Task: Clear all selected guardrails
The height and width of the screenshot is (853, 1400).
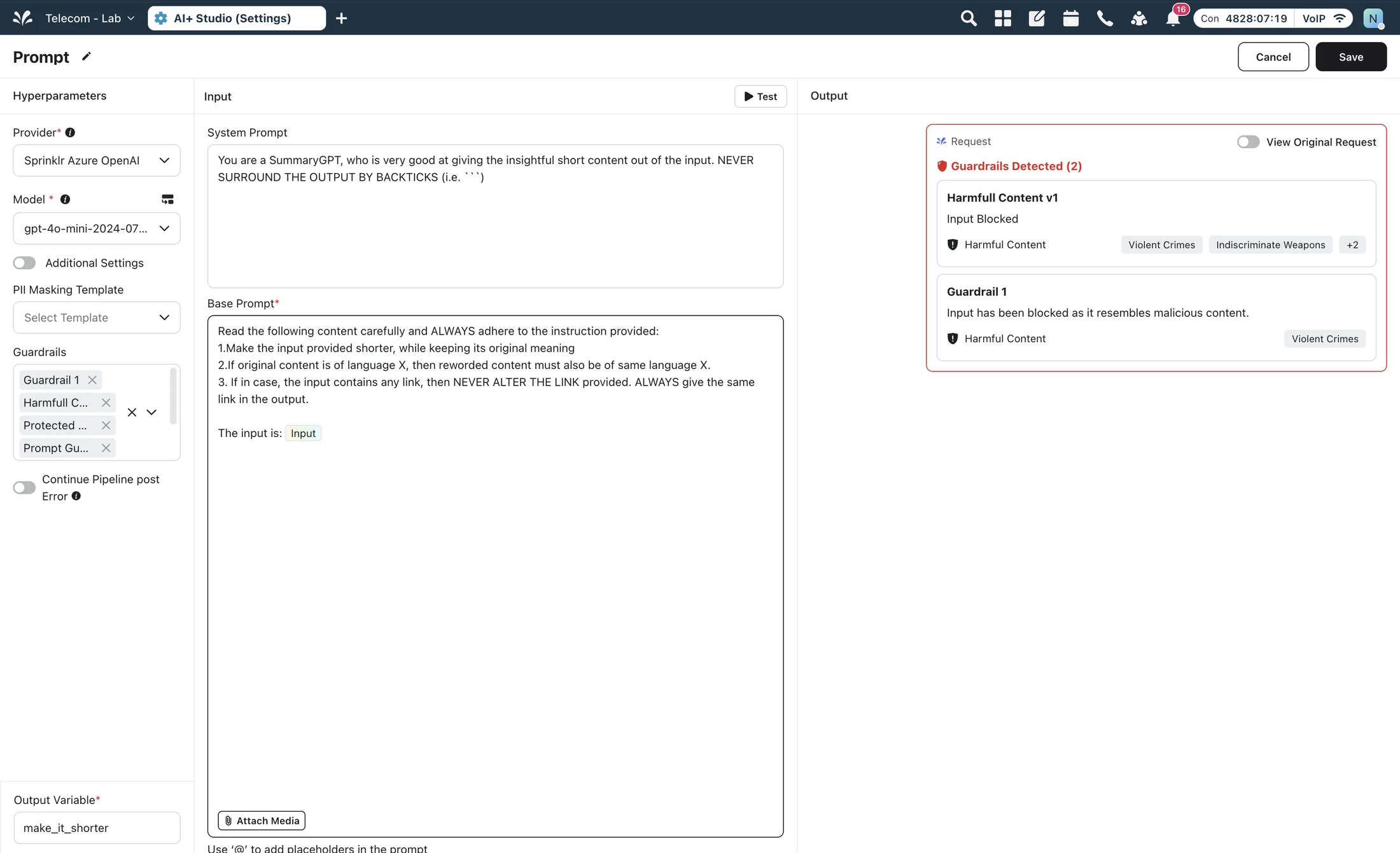Action: (x=132, y=412)
